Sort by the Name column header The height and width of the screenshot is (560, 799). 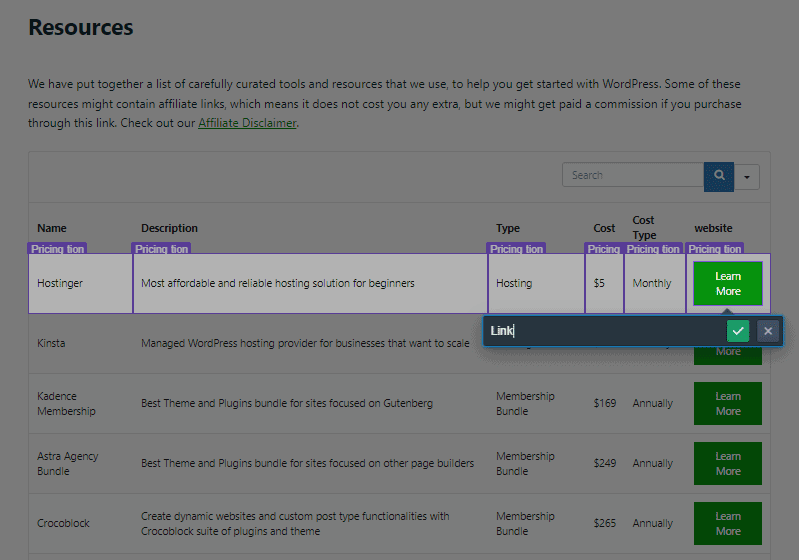click(51, 228)
